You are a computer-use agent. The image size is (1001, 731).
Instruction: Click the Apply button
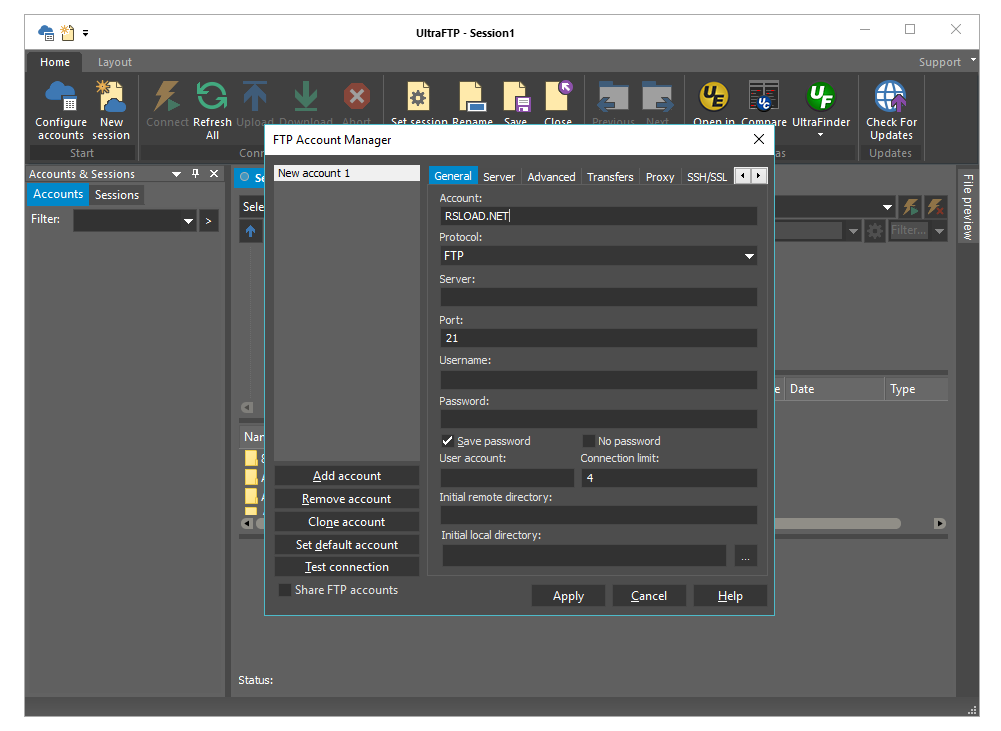[568, 596]
